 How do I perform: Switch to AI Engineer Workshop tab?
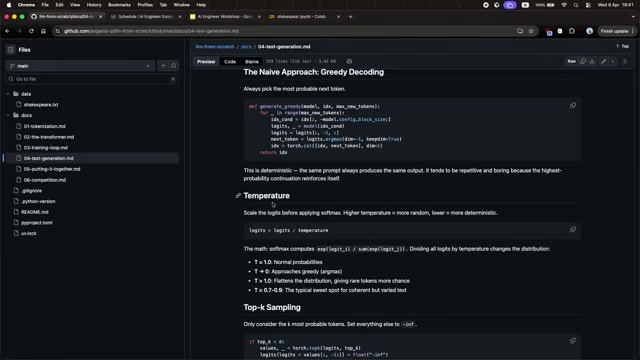pyautogui.click(x=224, y=17)
